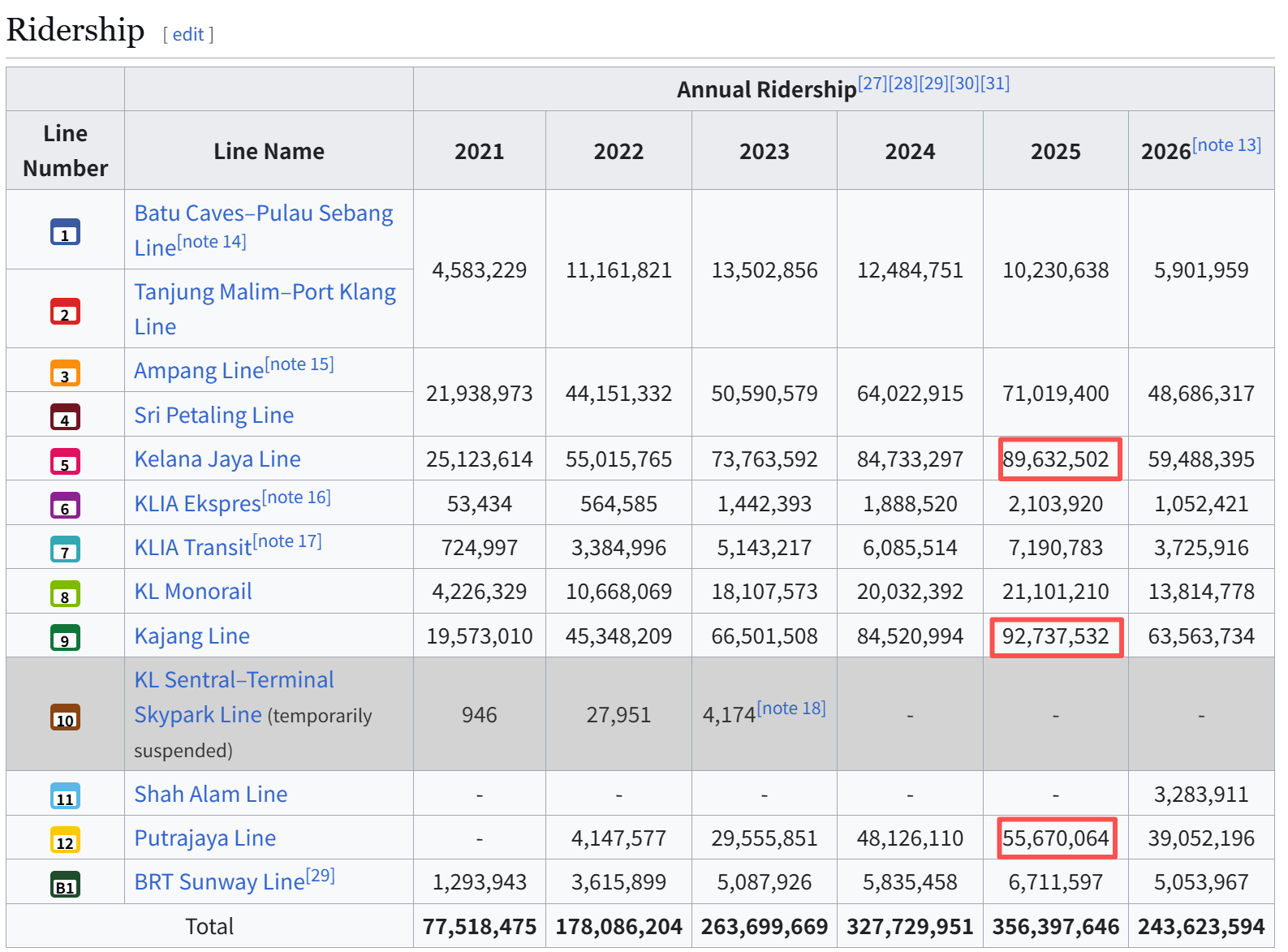Open the Kajang Line link

pos(192,635)
